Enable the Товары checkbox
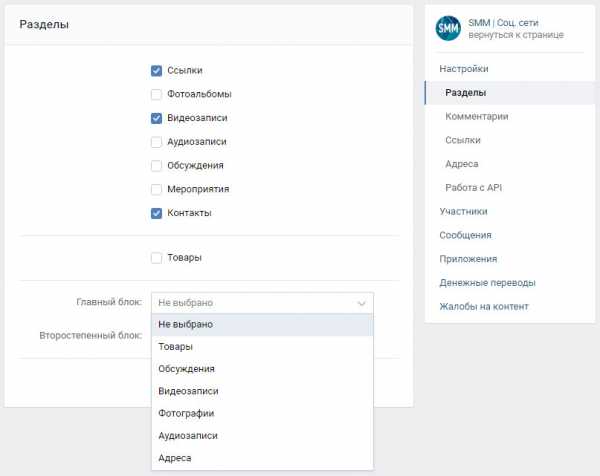The image size is (600, 476). pos(156,258)
